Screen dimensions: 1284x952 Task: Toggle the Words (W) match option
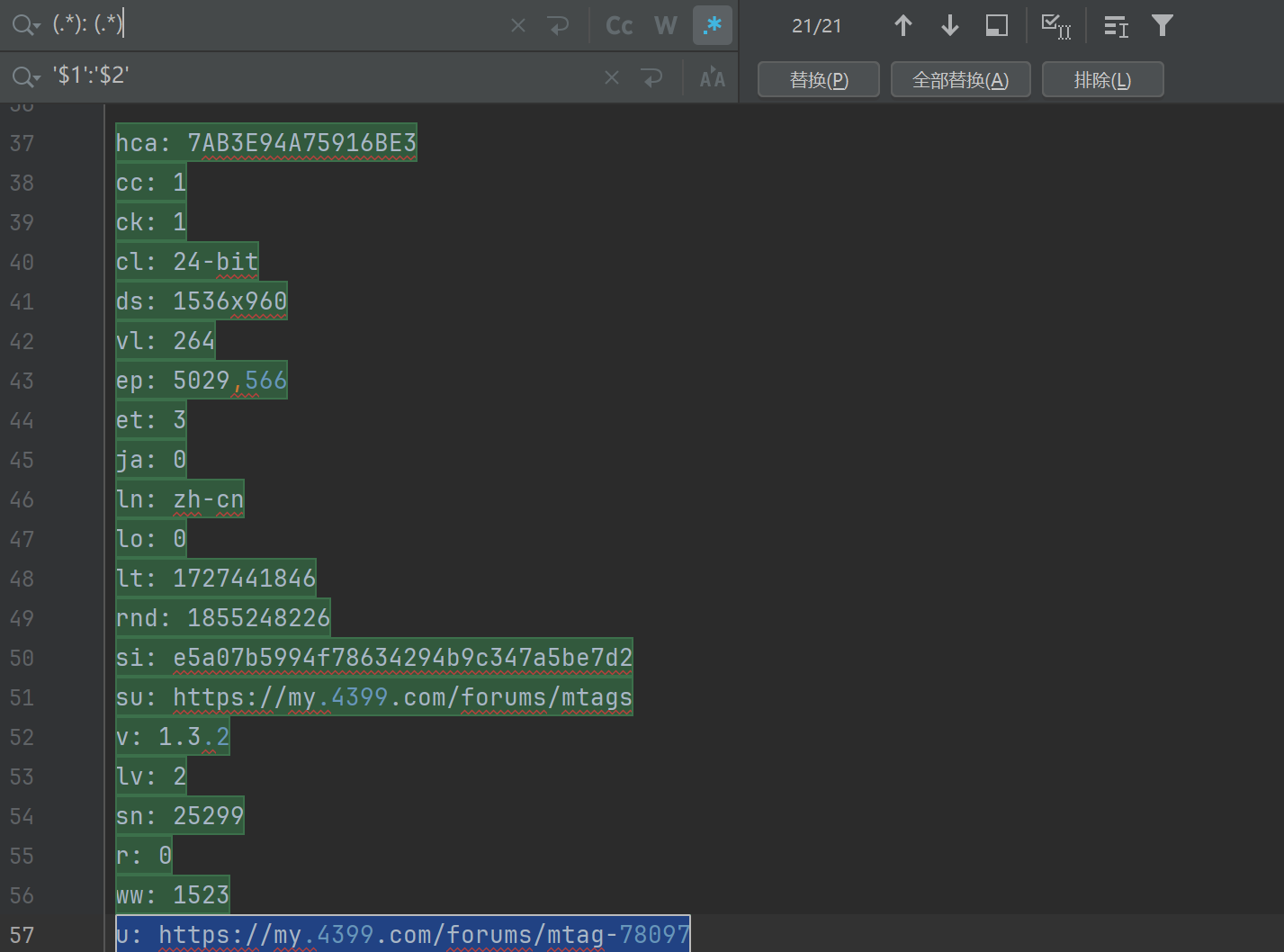(x=665, y=25)
